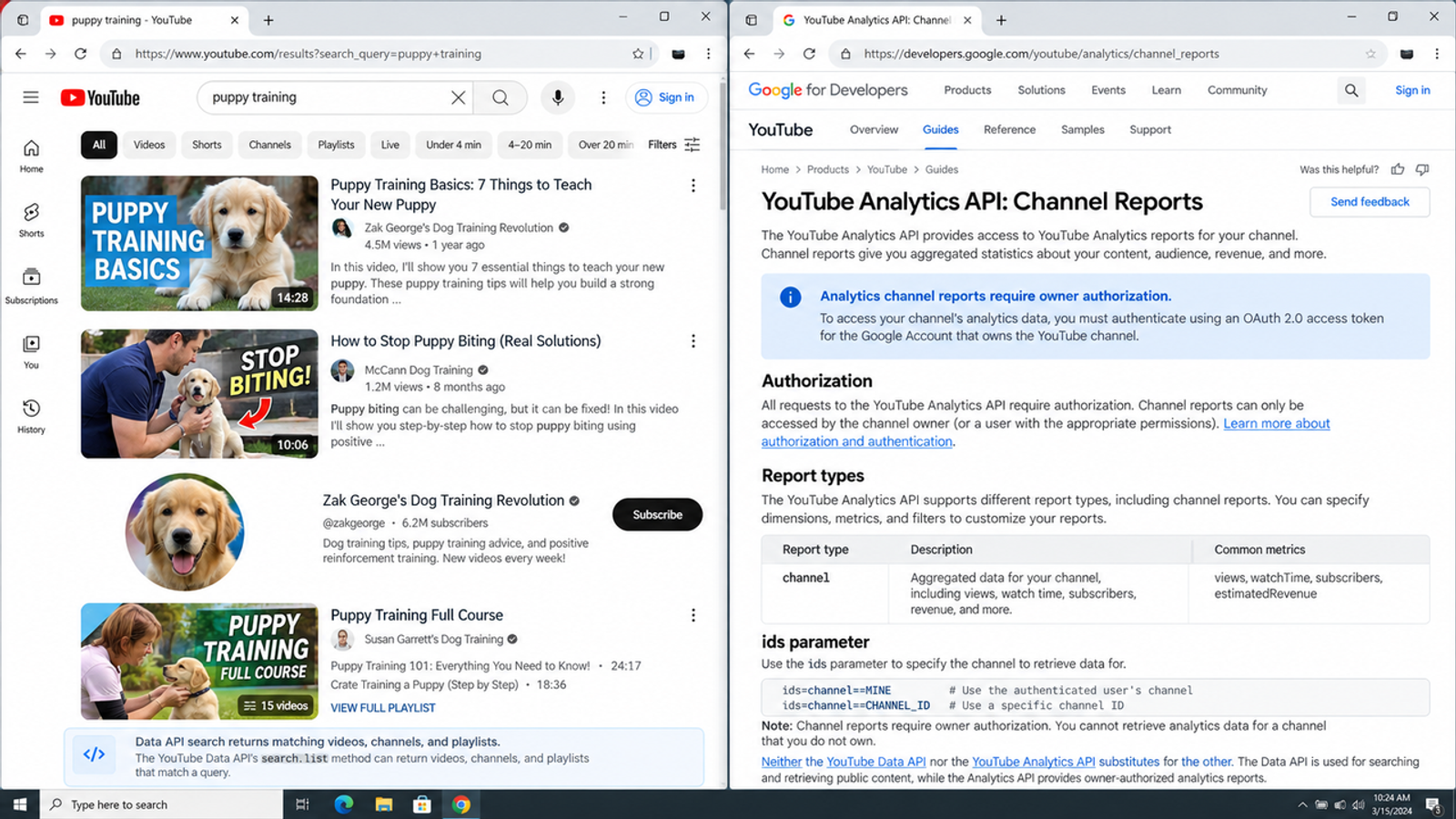Open the Solutions menu on developers site
Image resolution: width=1456 pixels, height=819 pixels.
click(1041, 90)
